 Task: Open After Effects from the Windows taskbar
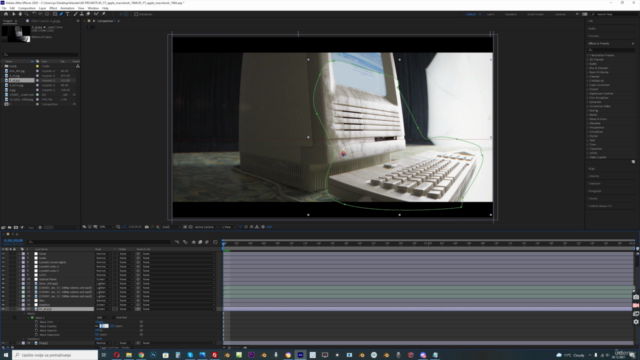coord(300,355)
